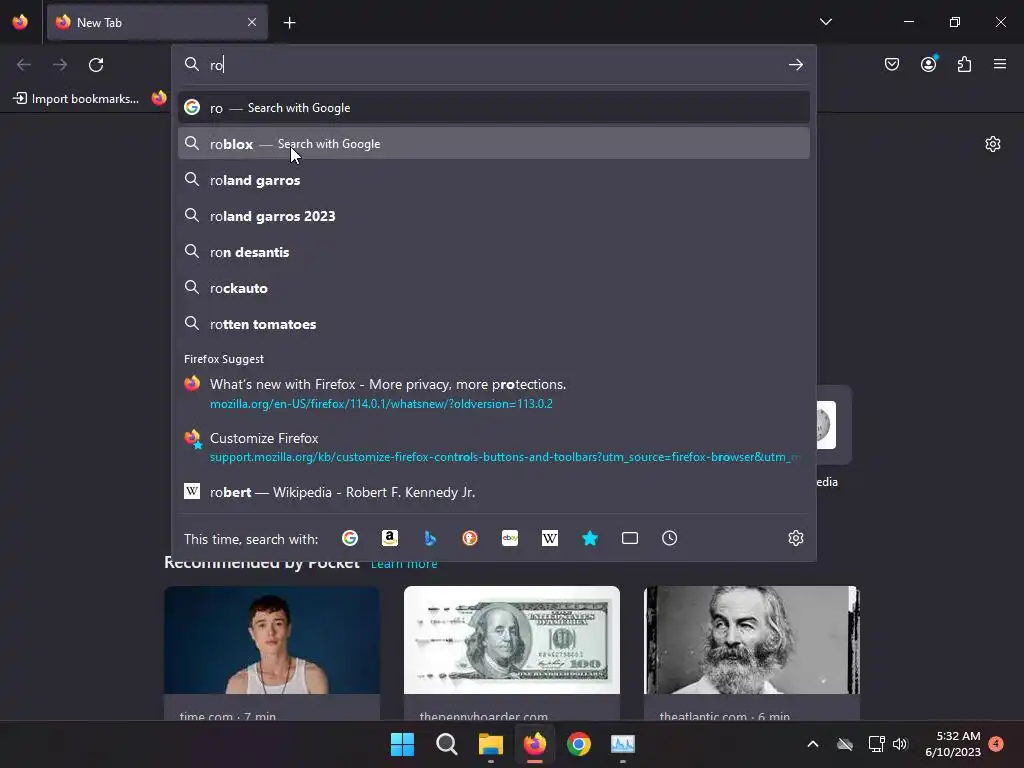Screen dimensions: 1024x768
Task: List all tabs with the chevron
Action: coord(825,22)
